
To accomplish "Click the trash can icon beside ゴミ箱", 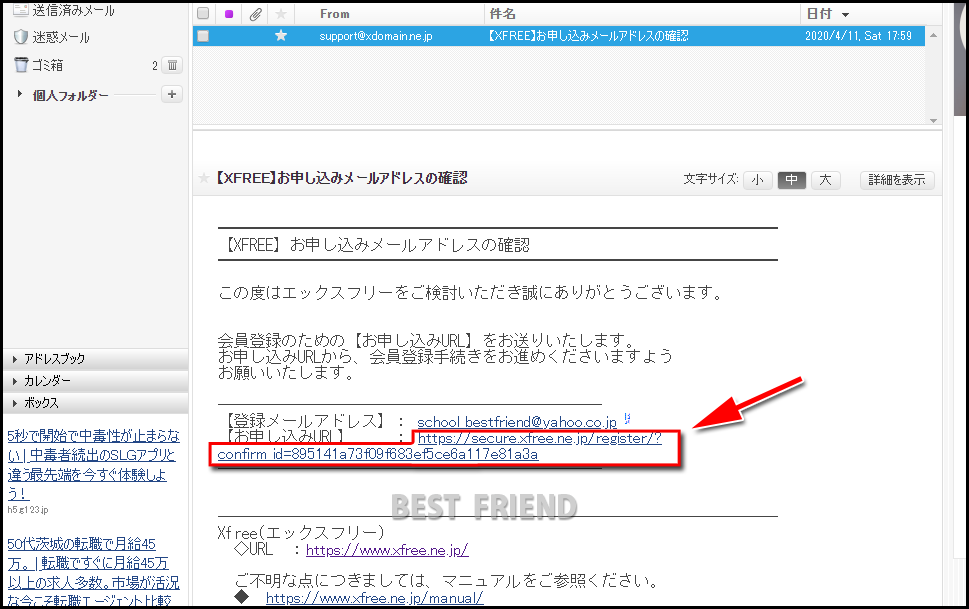I will click(21, 64).
